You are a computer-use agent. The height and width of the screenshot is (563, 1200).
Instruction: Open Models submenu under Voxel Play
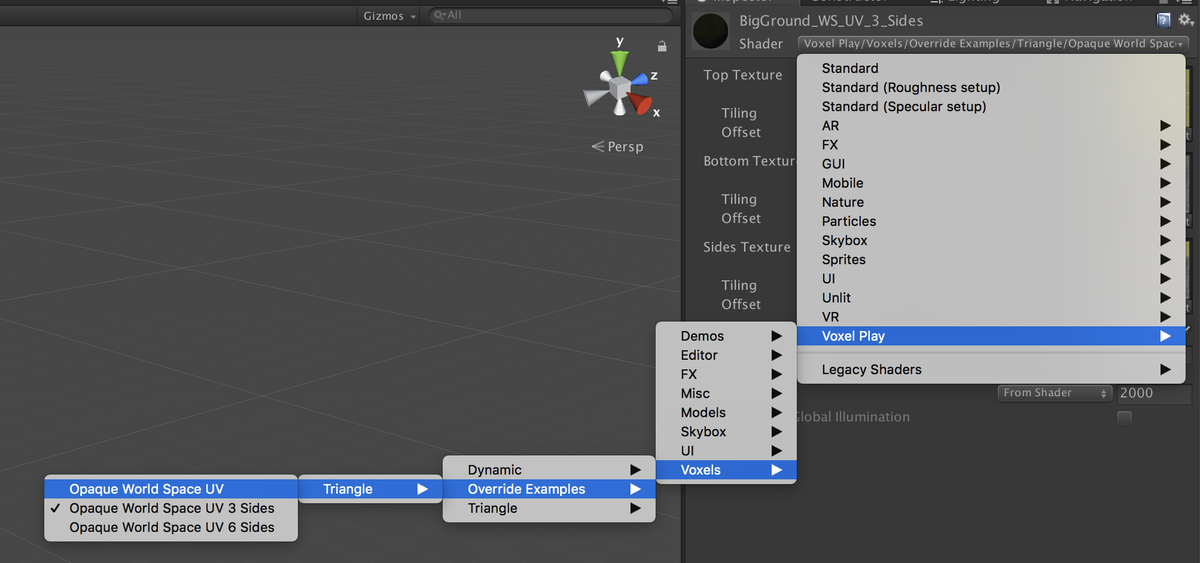726,412
